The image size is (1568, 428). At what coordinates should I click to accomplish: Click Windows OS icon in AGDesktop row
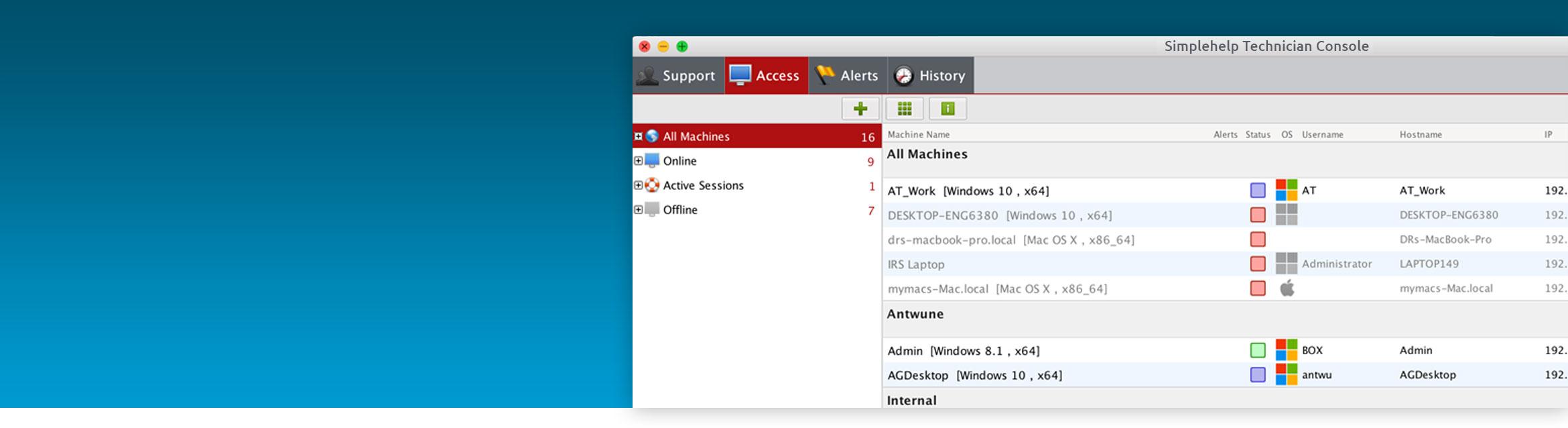click(1287, 374)
